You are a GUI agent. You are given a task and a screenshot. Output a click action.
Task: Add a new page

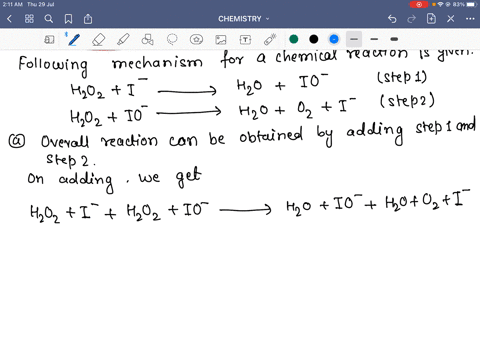click(x=431, y=19)
